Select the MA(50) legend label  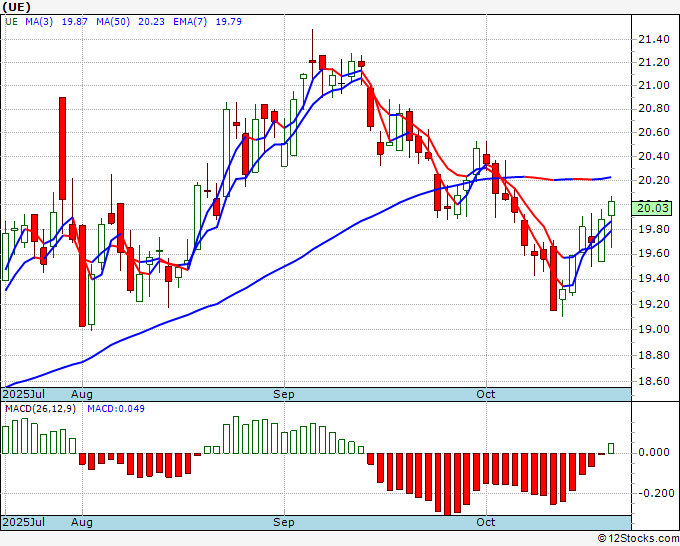click(113, 22)
